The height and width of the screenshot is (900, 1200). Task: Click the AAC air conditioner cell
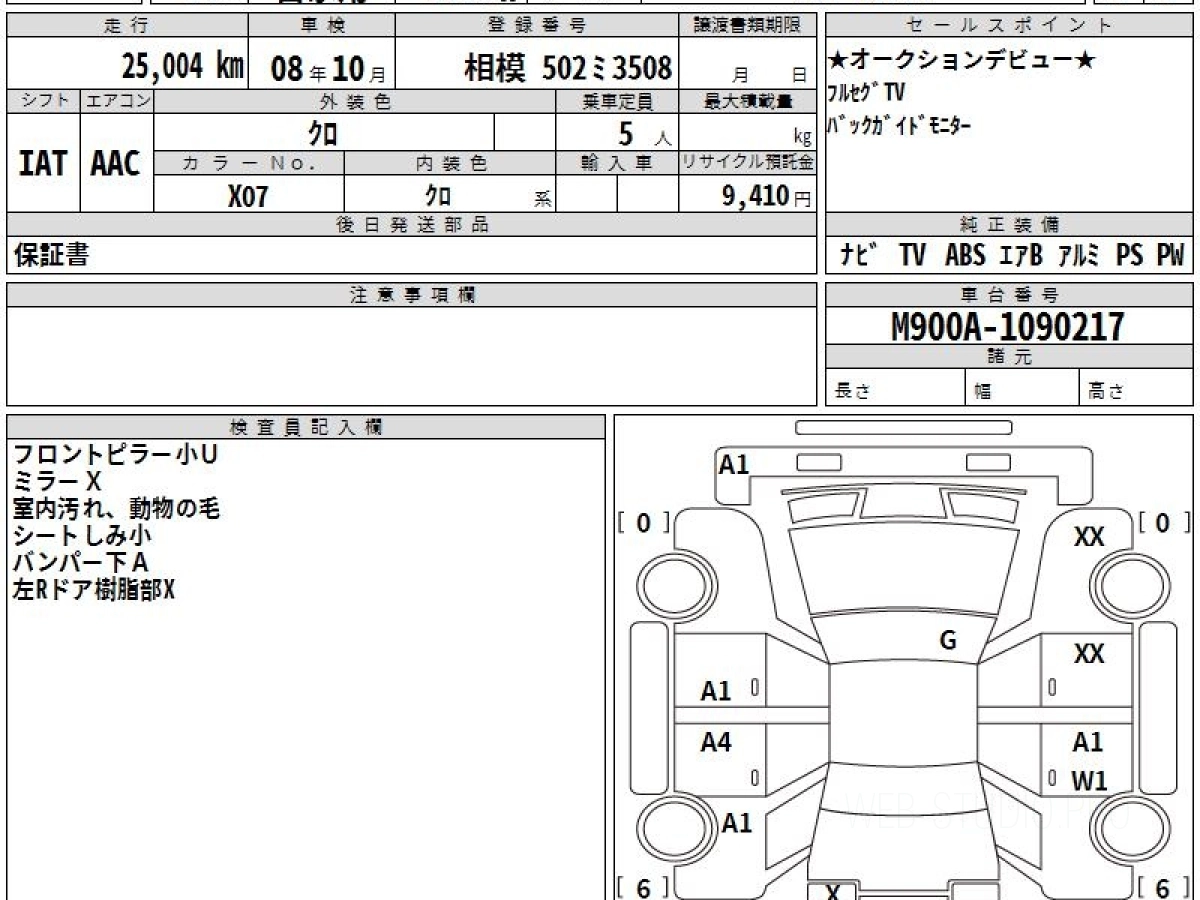pos(116,163)
